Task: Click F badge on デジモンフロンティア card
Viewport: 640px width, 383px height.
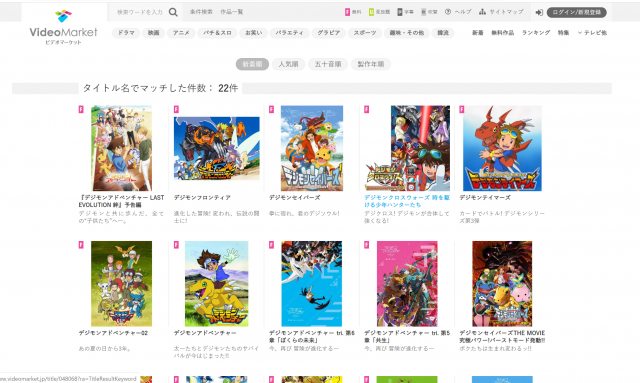Action: (176, 109)
